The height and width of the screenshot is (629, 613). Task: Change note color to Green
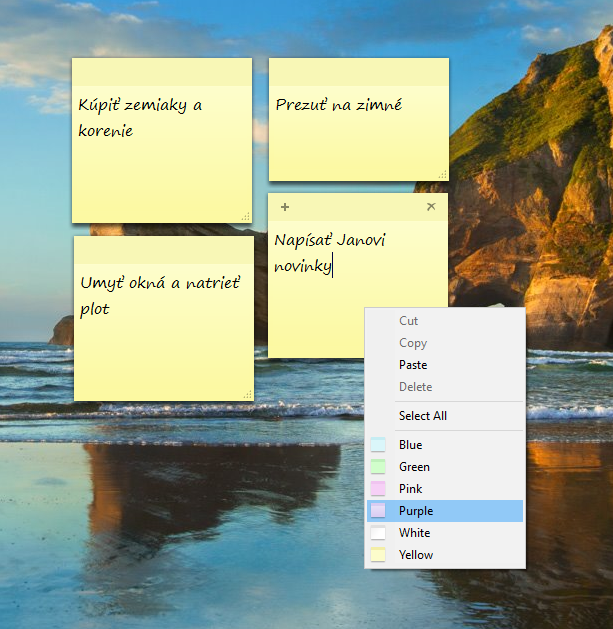pyautogui.click(x=445, y=467)
